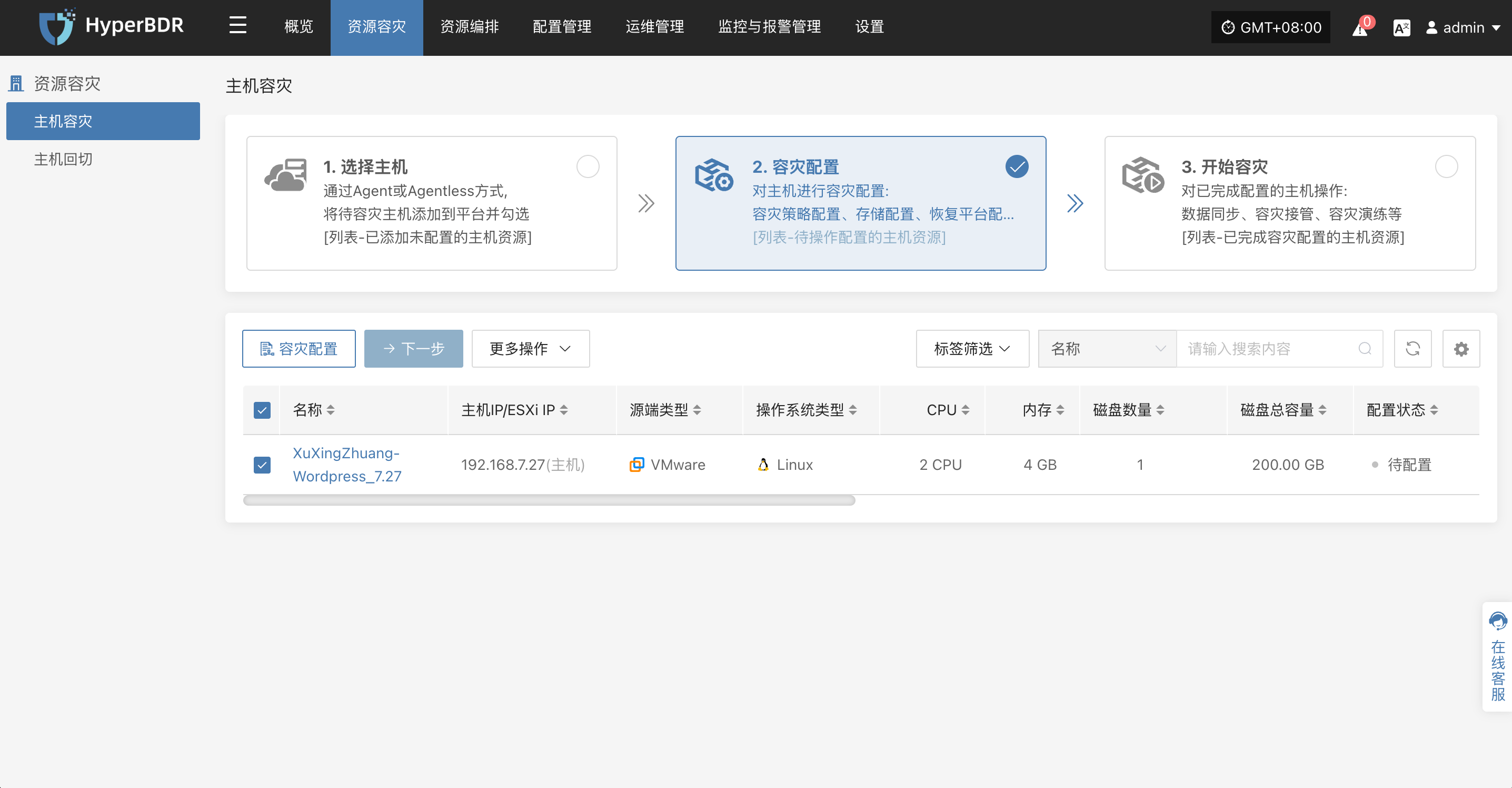The image size is (1512, 788).
Task: Select 主机容灾 in the sidebar
Action: point(103,121)
